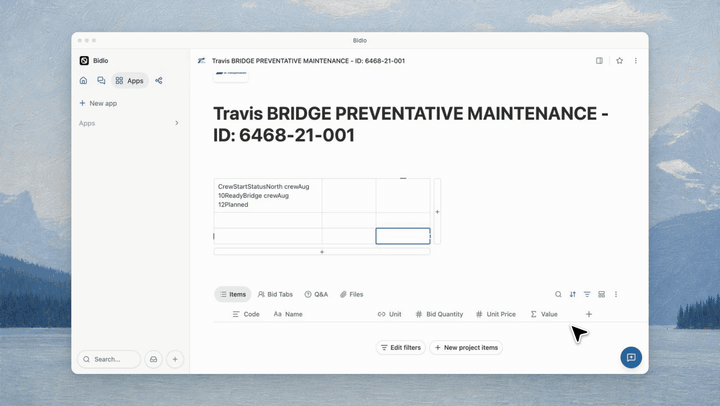Star this project as favorite
This screenshot has height=406, width=720.
click(619, 61)
